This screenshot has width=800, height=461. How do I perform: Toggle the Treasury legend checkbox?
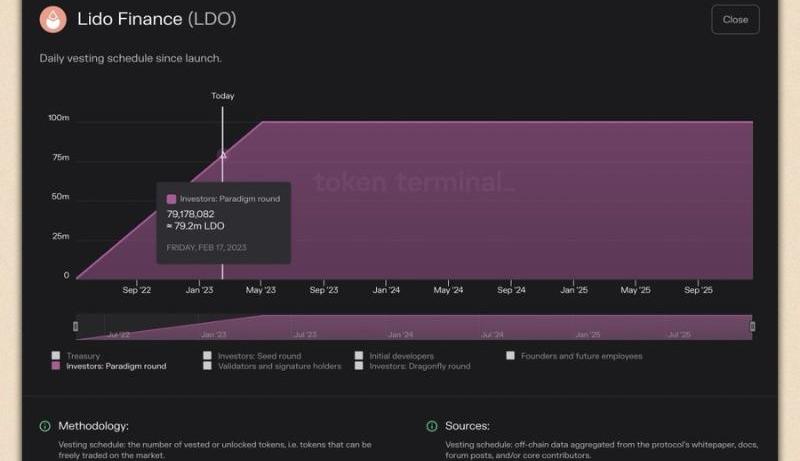click(56, 356)
